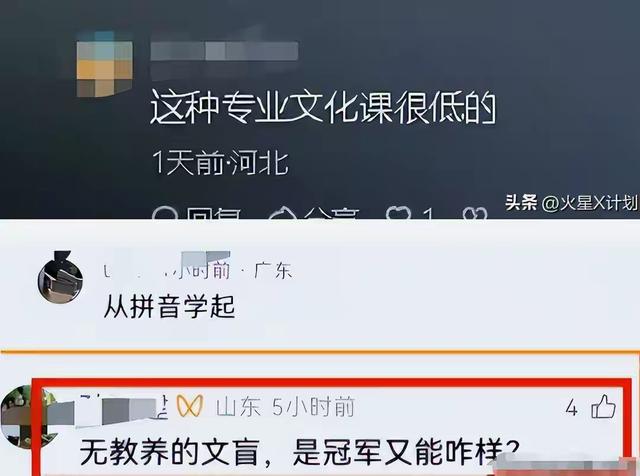Tap the 分享 share arrow icon
This screenshot has width=640, height=476.
click(281, 213)
